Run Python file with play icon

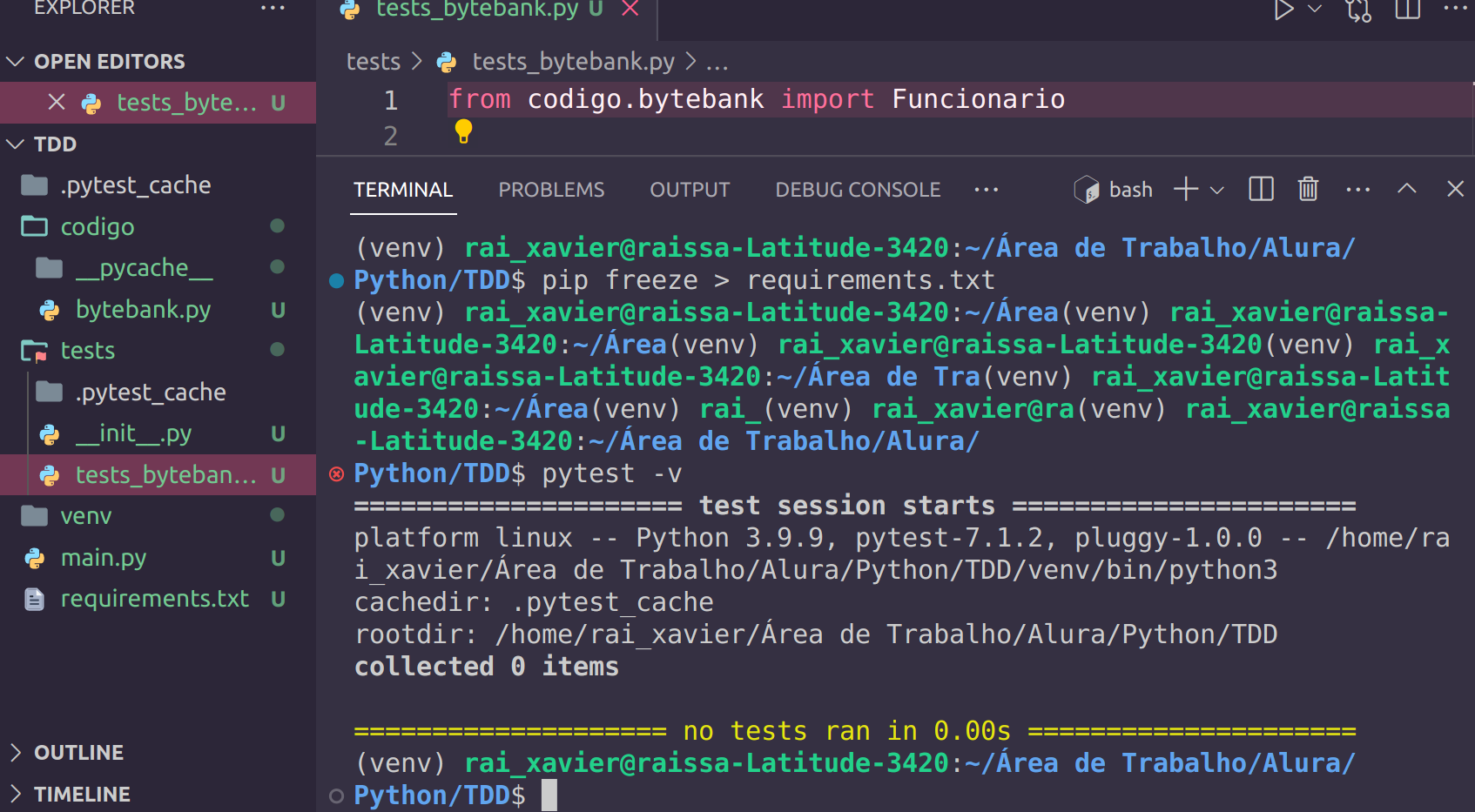point(1283,10)
